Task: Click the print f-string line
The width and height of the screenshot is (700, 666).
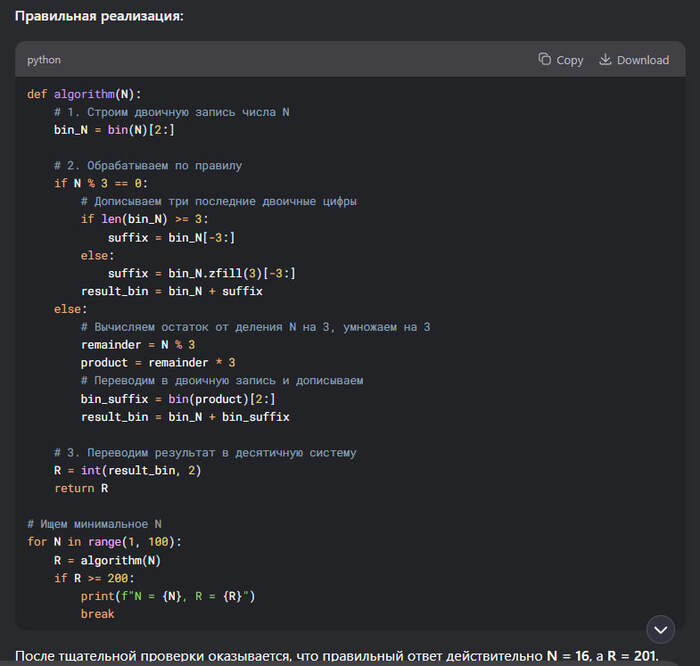Action: pyautogui.click(x=168, y=596)
